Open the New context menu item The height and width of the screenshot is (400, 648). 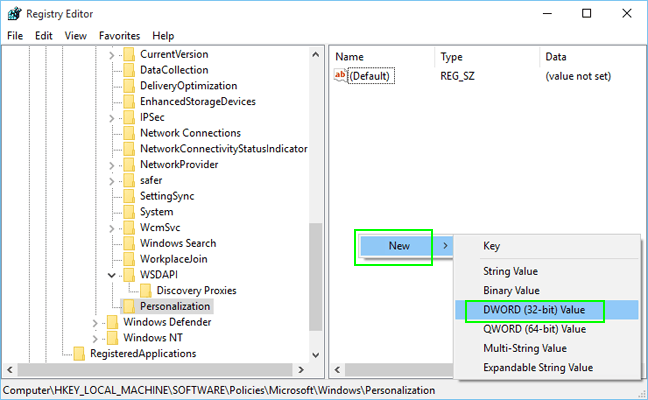pyautogui.click(x=399, y=246)
